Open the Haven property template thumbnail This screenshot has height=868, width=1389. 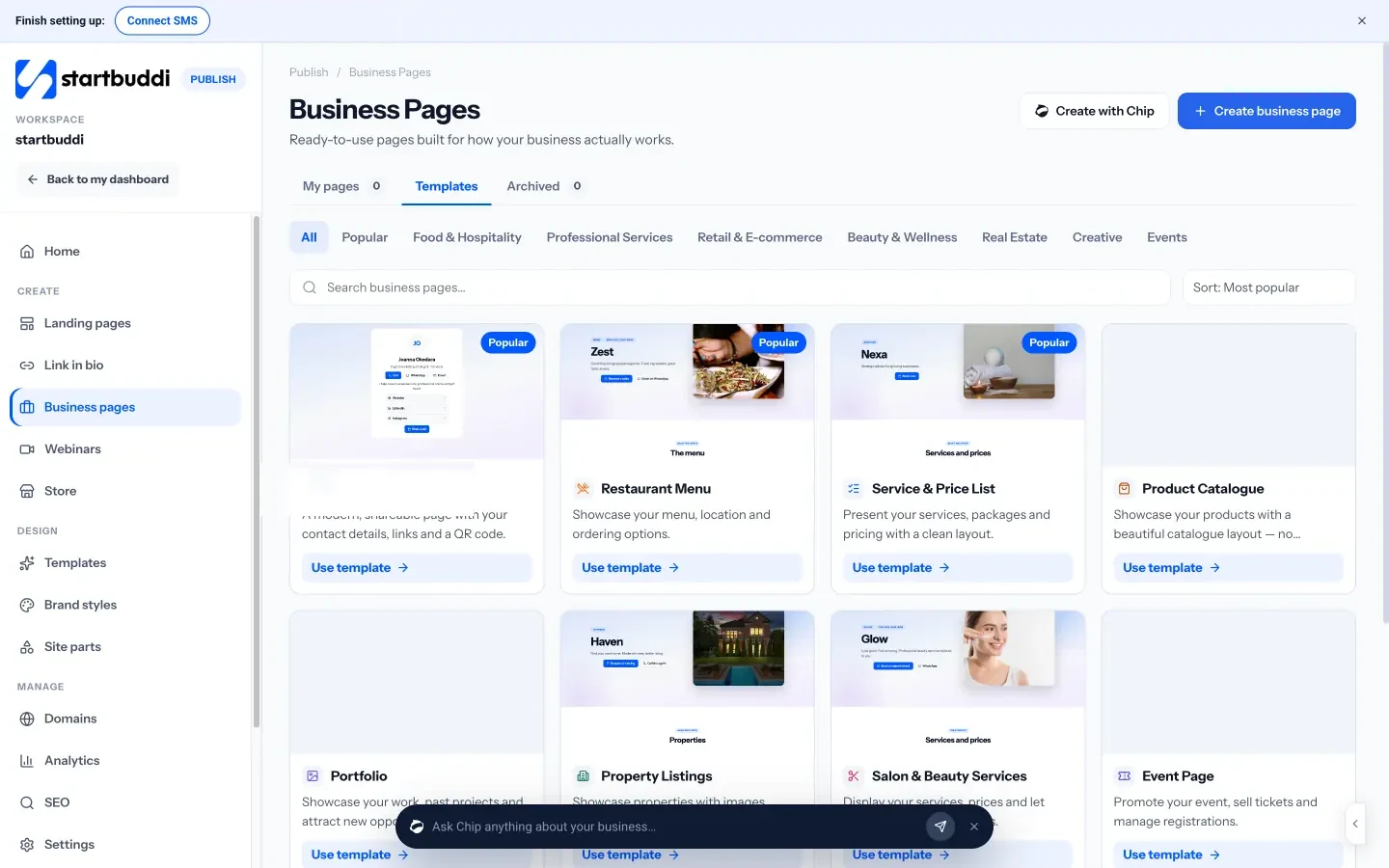tap(688, 683)
